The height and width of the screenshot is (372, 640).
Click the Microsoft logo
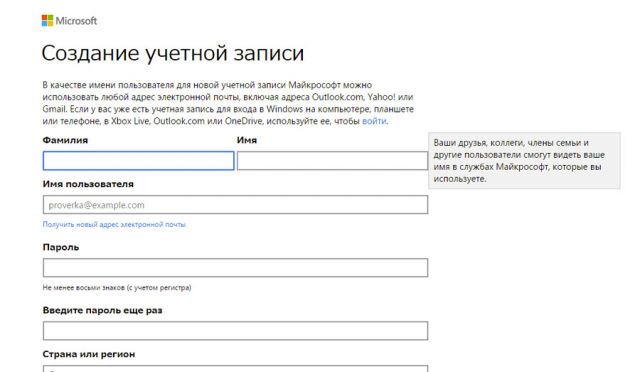(x=69, y=21)
